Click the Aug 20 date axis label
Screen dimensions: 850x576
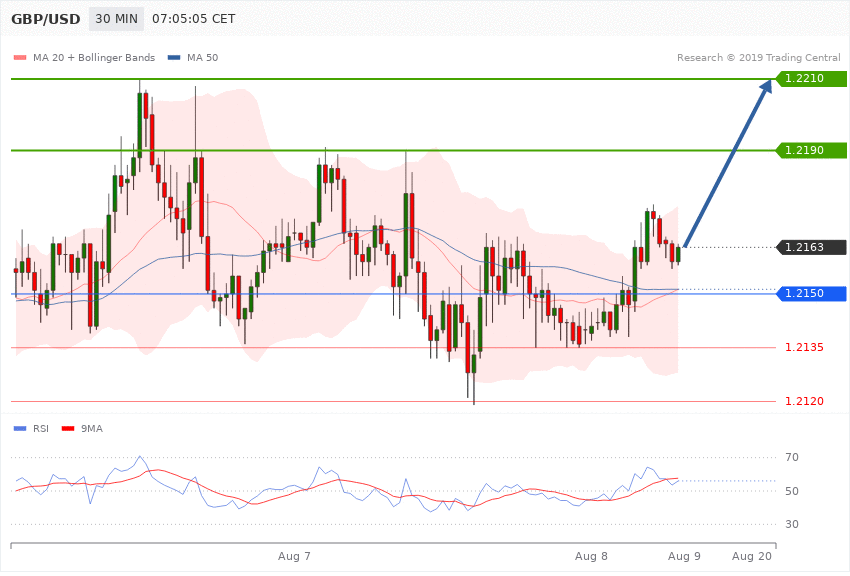coord(751,556)
